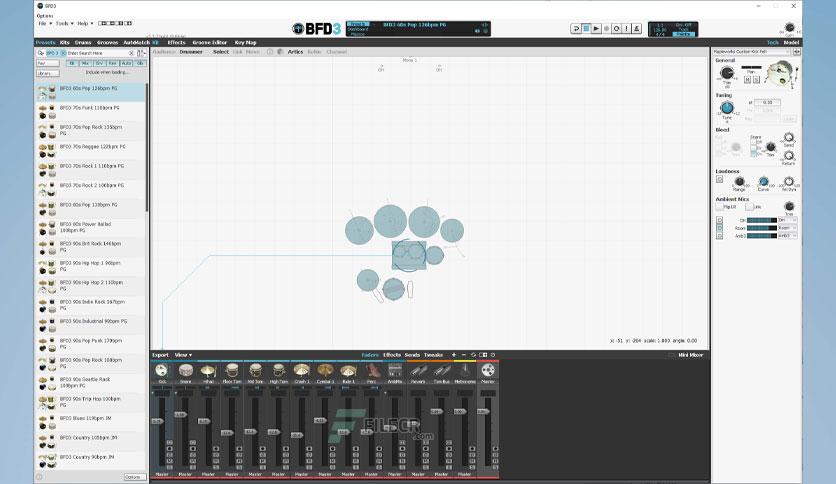The width and height of the screenshot is (836, 484).
Task: Open the Tools menu
Action: click(64, 23)
